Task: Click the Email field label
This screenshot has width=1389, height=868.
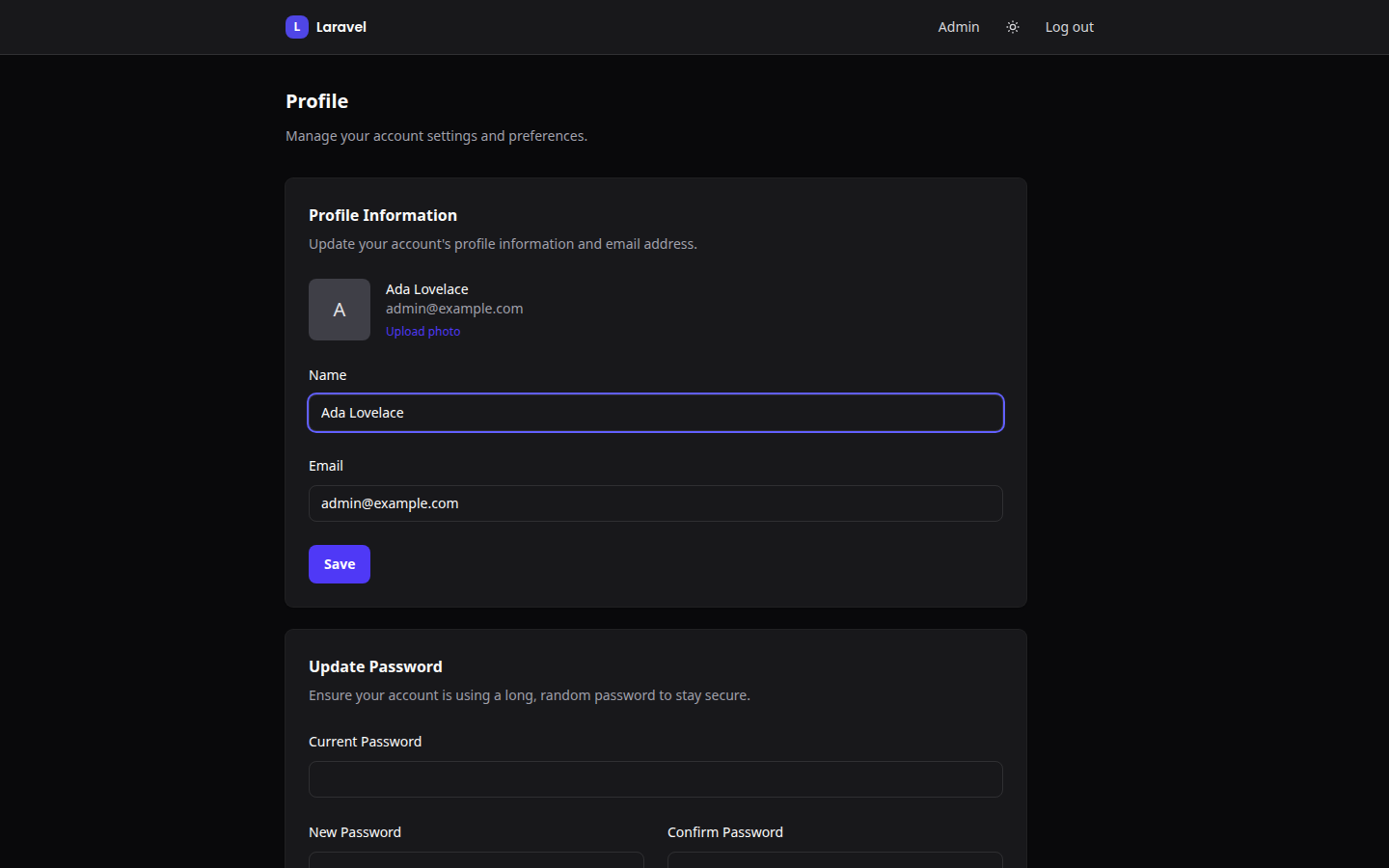Action: [x=326, y=466]
